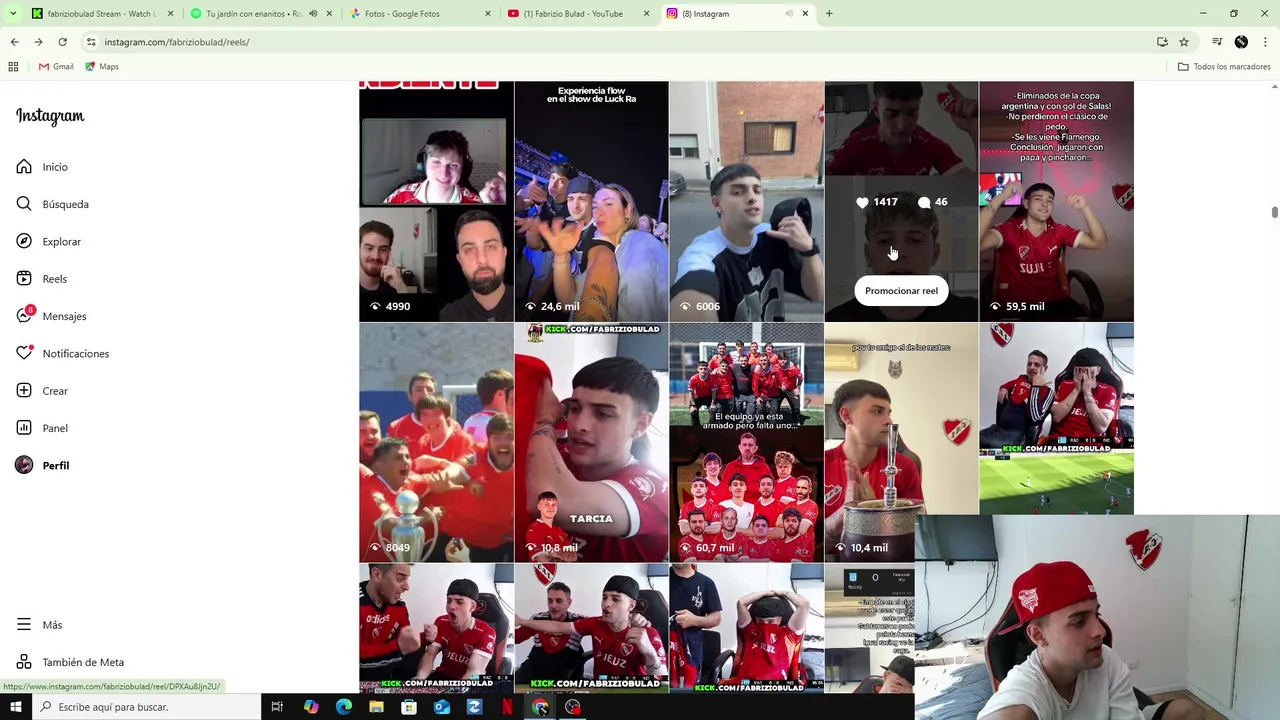
Task: Open the apps grid in bookmarks bar
Action: click(x=13, y=67)
